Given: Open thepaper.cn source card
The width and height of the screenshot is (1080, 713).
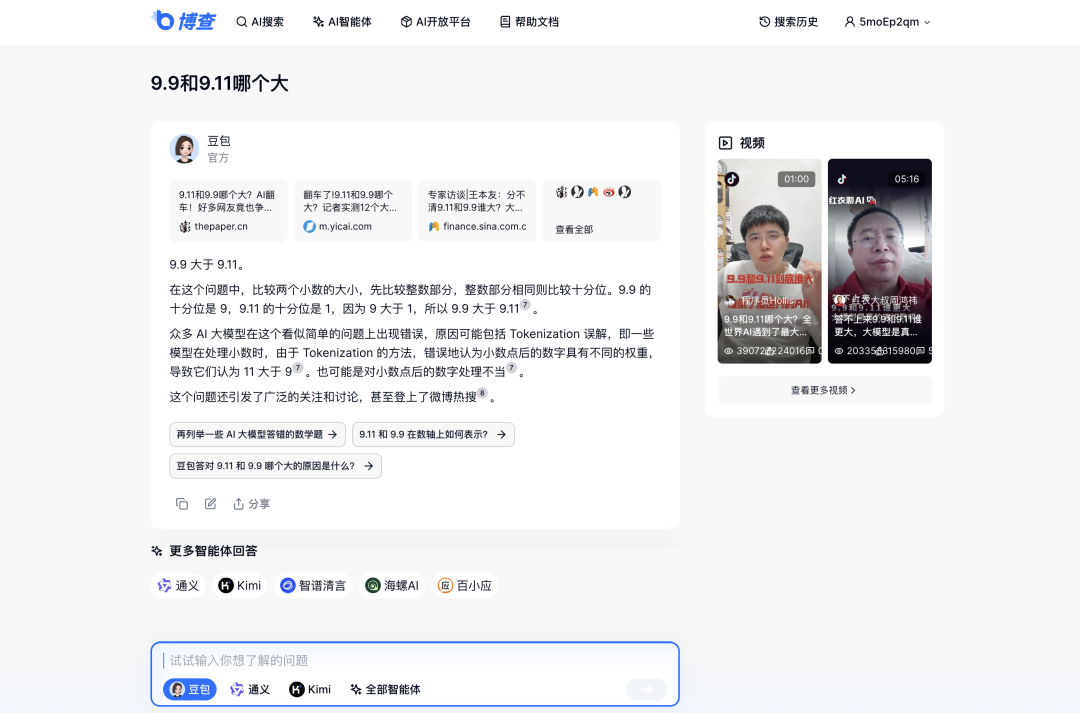Looking at the screenshot, I should [x=228, y=210].
